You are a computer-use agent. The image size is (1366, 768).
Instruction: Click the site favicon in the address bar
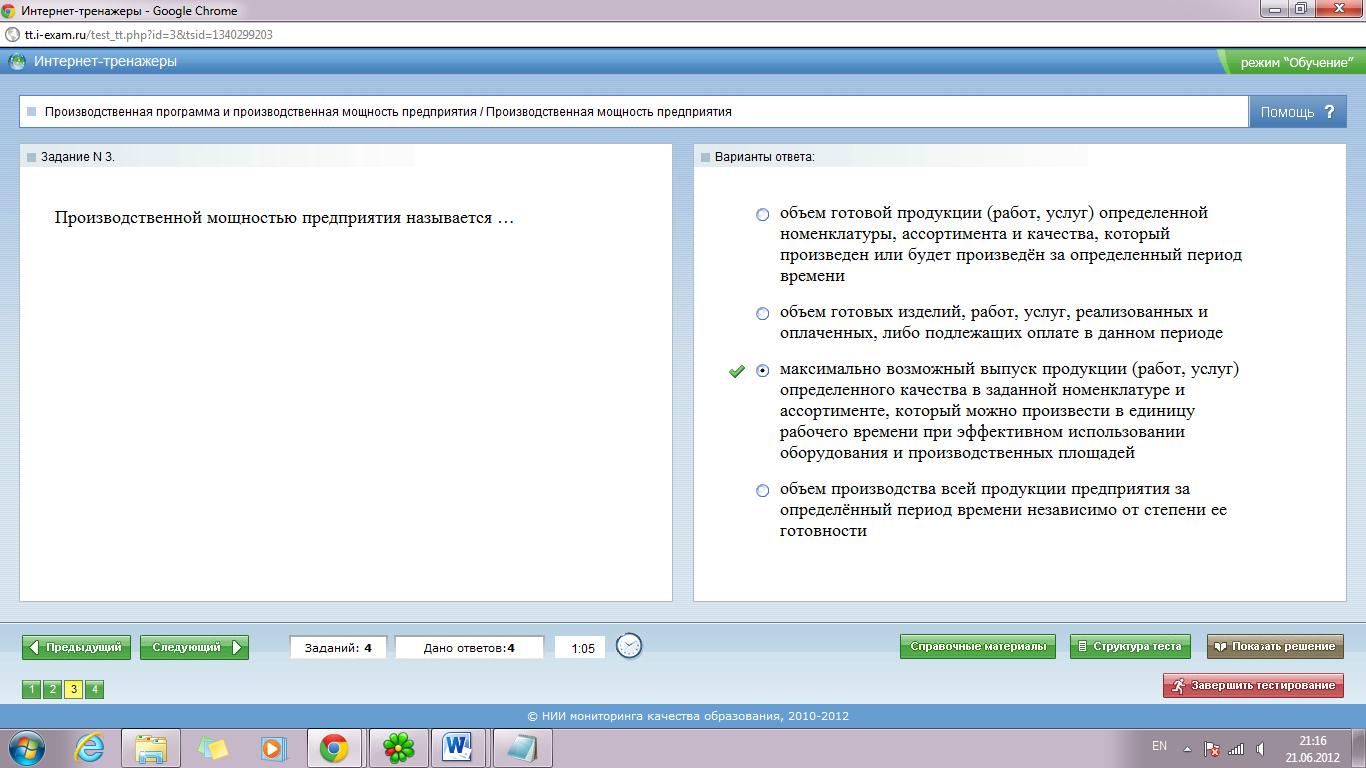(12, 34)
